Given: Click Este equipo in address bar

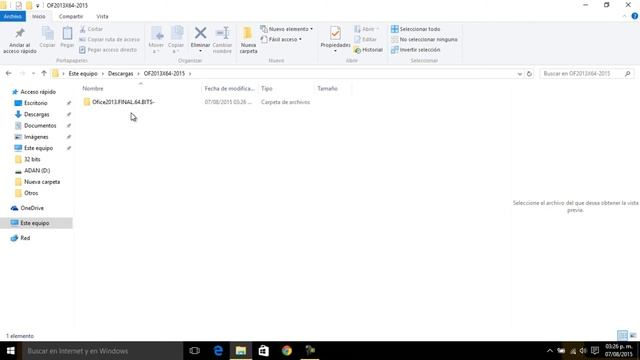Looking at the screenshot, I should [83, 73].
